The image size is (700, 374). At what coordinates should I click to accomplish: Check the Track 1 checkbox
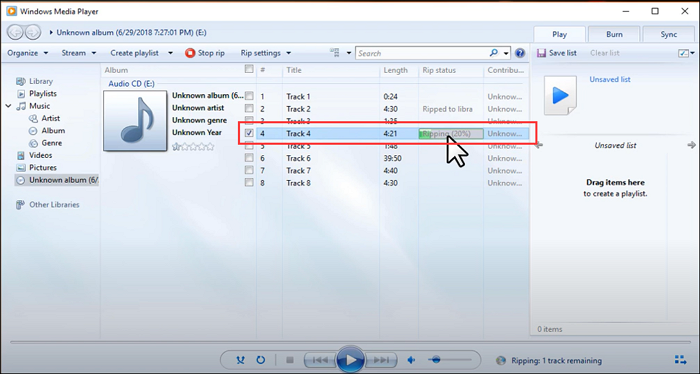click(249, 96)
